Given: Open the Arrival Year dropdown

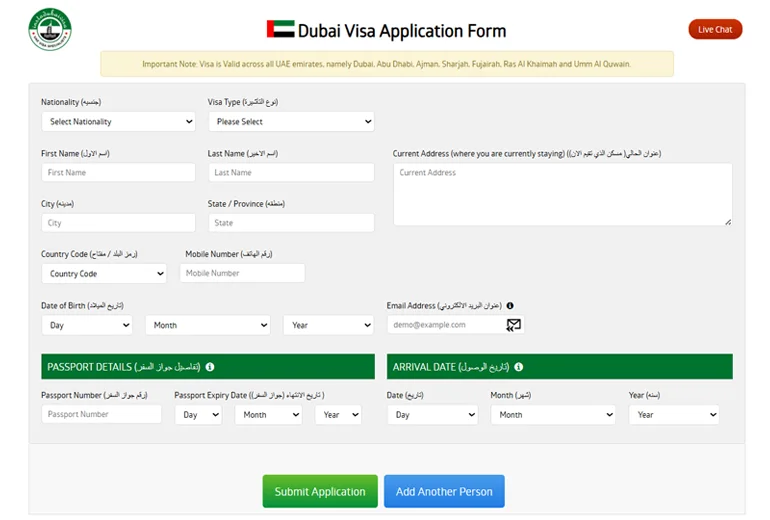Looking at the screenshot, I should click(674, 415).
